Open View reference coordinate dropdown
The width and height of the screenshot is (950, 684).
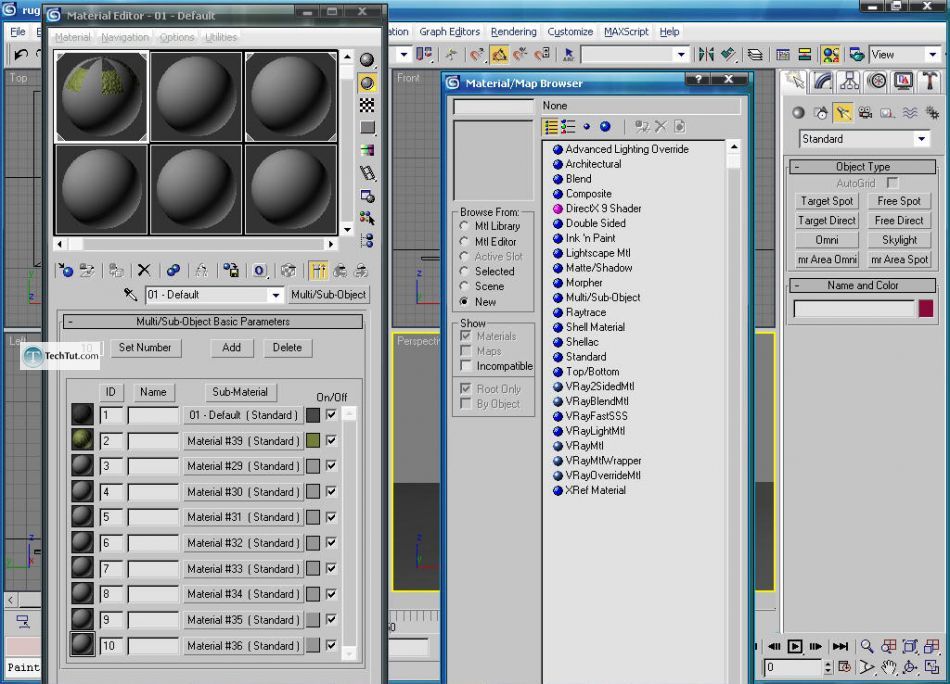pos(932,55)
